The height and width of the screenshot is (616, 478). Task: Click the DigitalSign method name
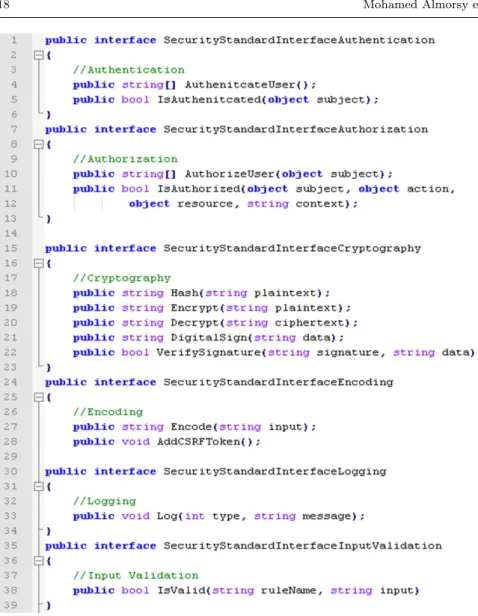(x=209, y=338)
